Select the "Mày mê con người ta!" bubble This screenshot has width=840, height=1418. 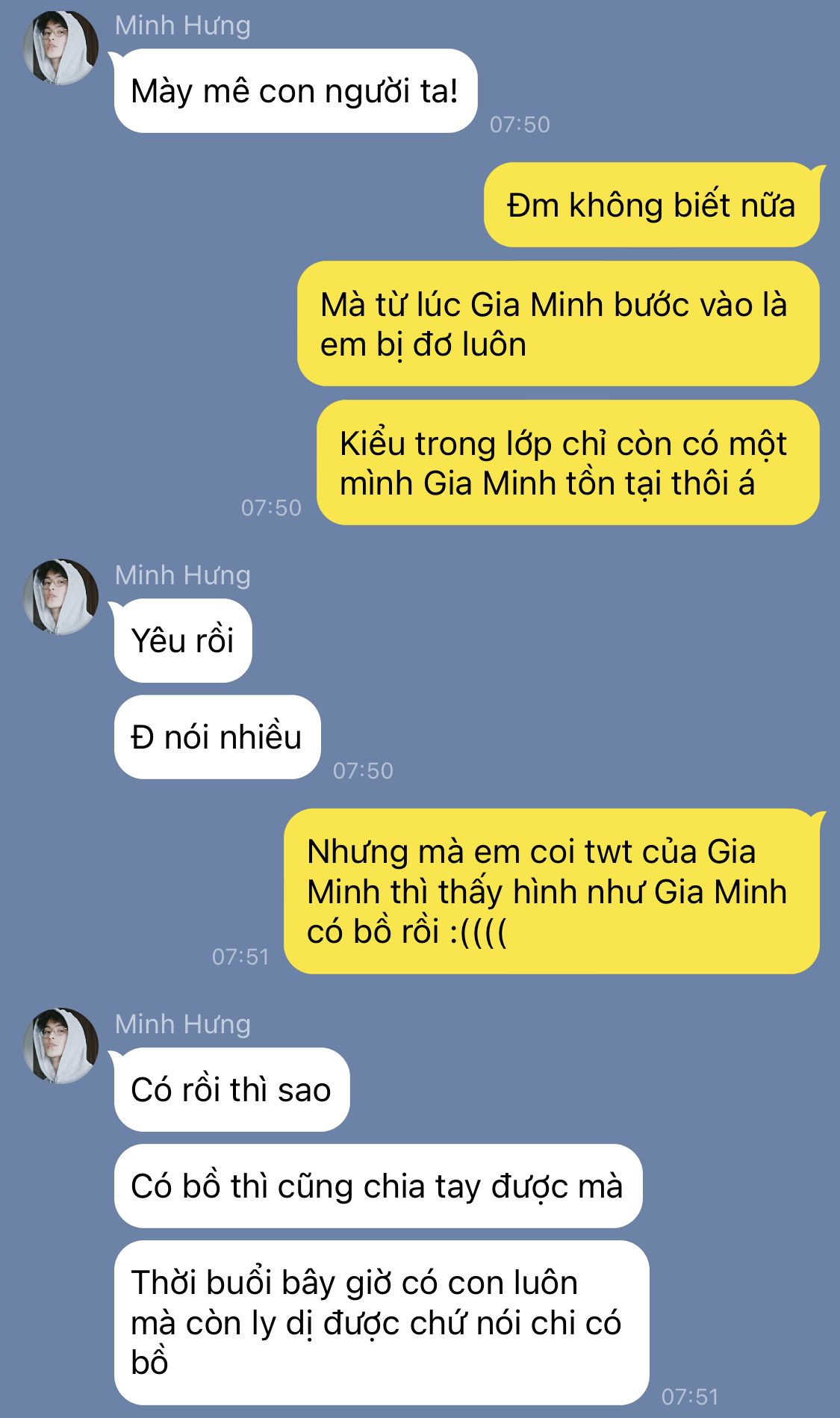(294, 91)
